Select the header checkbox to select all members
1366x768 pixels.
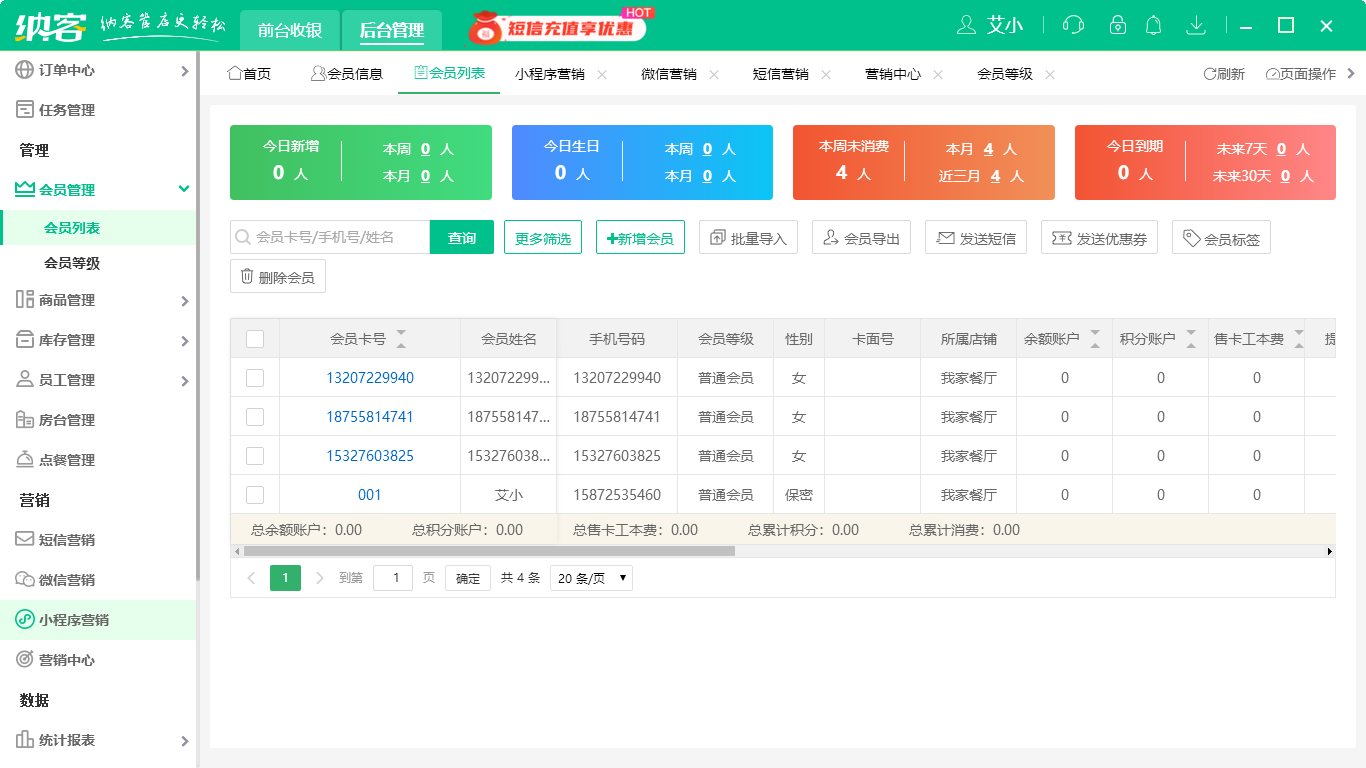[254, 338]
